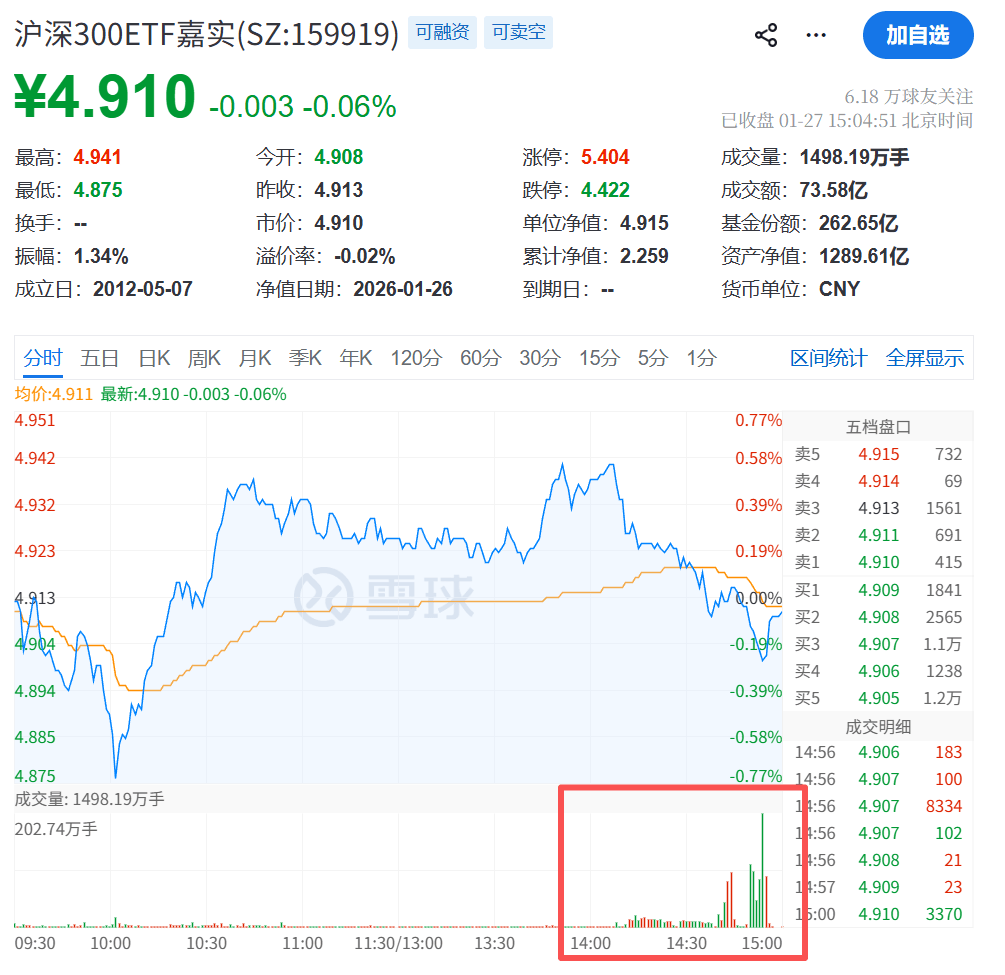Click the share icon
The height and width of the screenshot is (975, 1005).
[766, 36]
